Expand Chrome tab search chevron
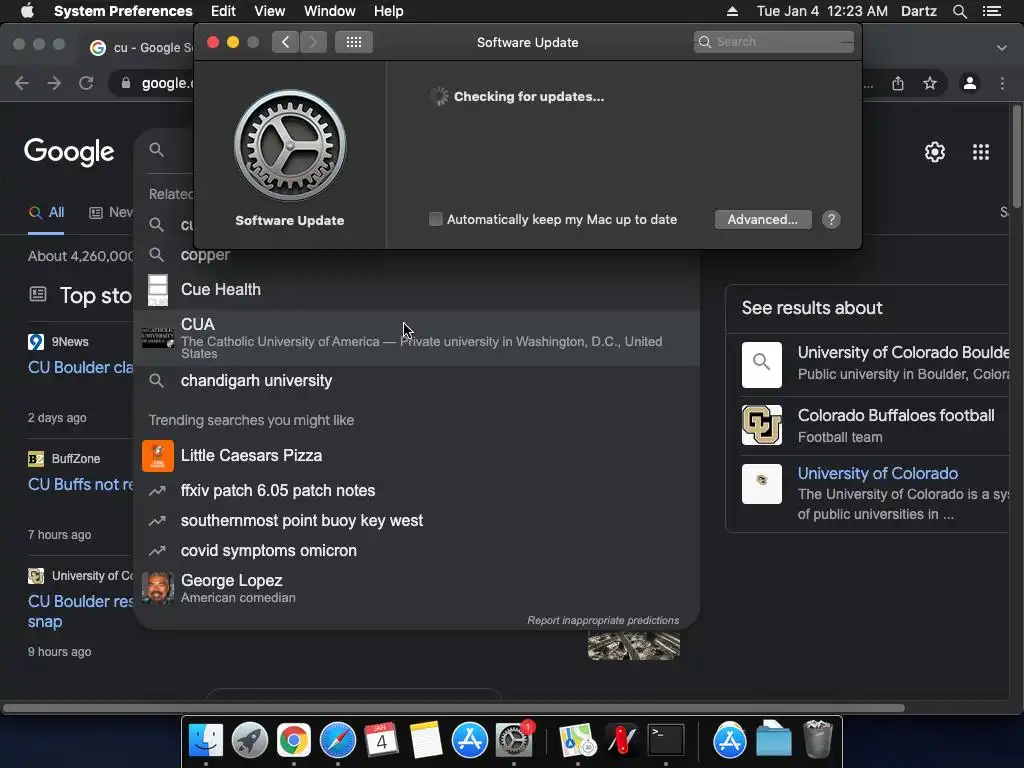 pyautogui.click(x=1002, y=48)
